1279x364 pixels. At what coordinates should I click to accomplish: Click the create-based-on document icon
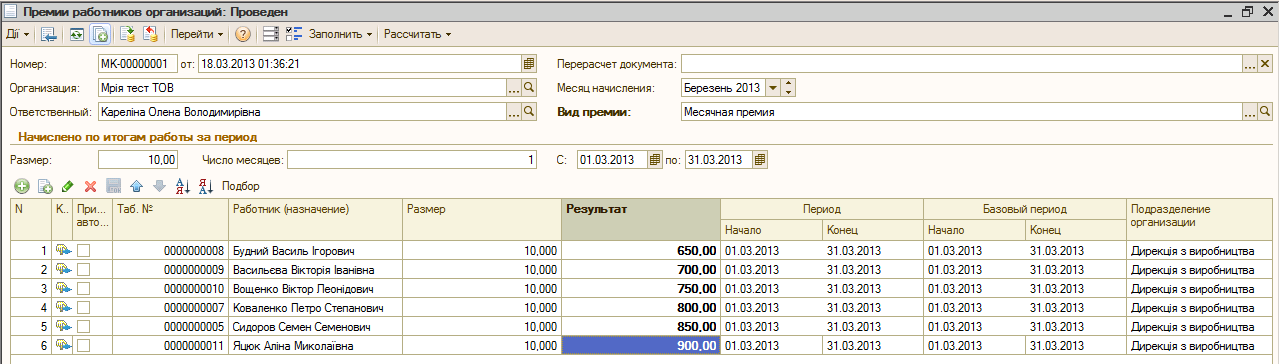pyautogui.click(x=127, y=34)
